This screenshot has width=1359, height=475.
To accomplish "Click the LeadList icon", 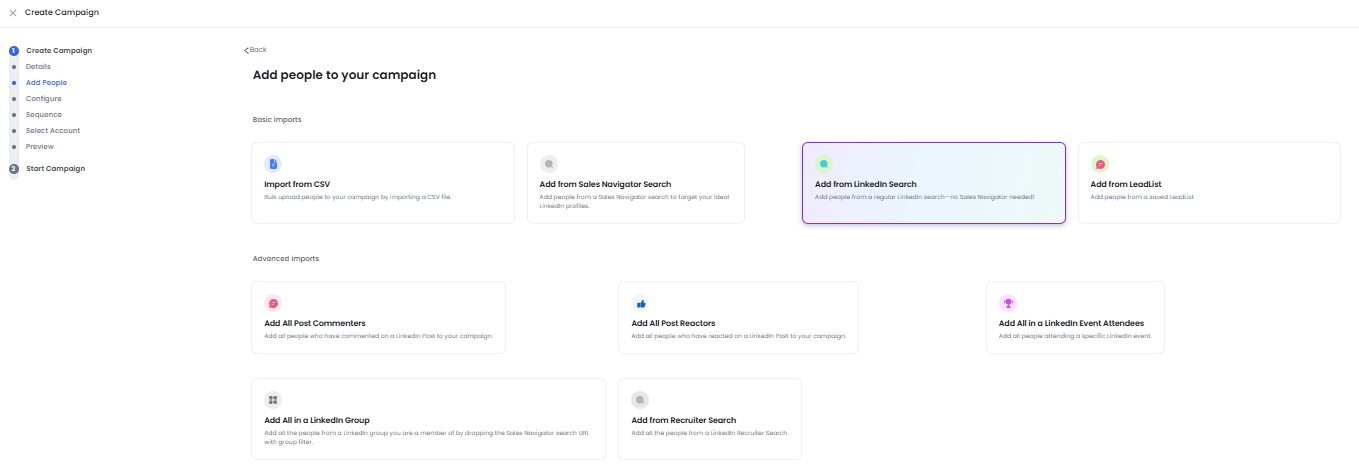I will click(x=1100, y=163).
